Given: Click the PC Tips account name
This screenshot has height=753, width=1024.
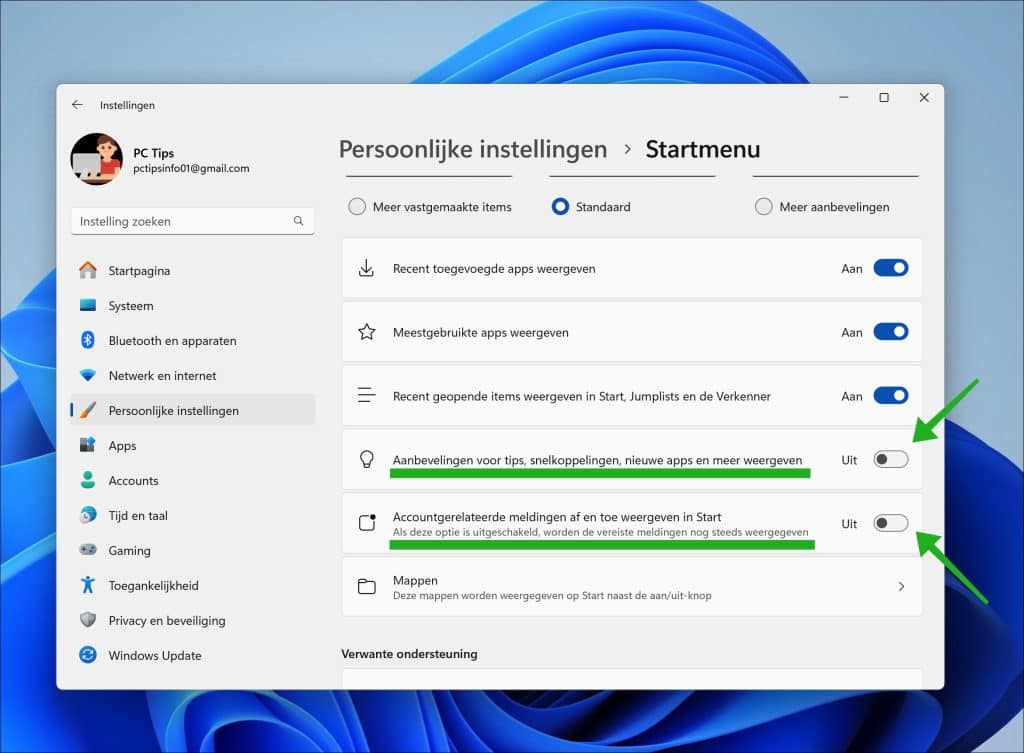Looking at the screenshot, I should click(x=153, y=153).
